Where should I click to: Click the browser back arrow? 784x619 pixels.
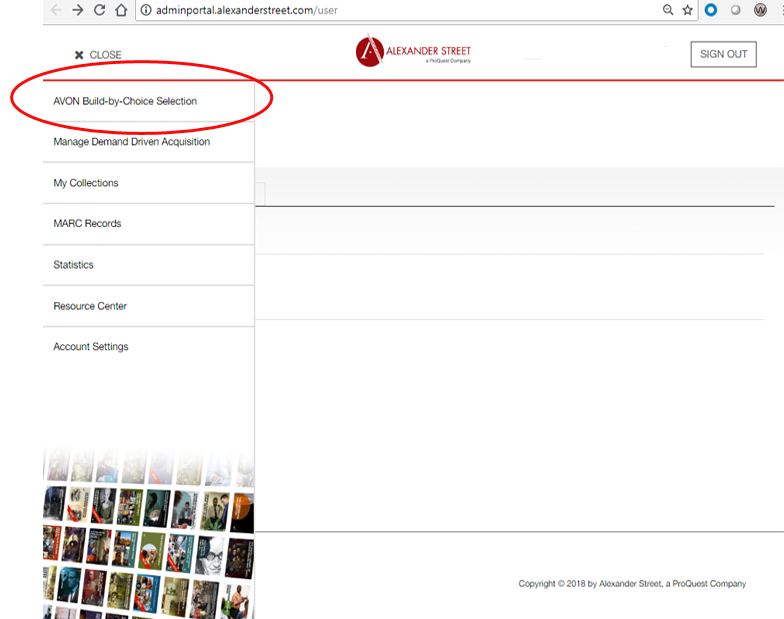pyautogui.click(x=55, y=10)
